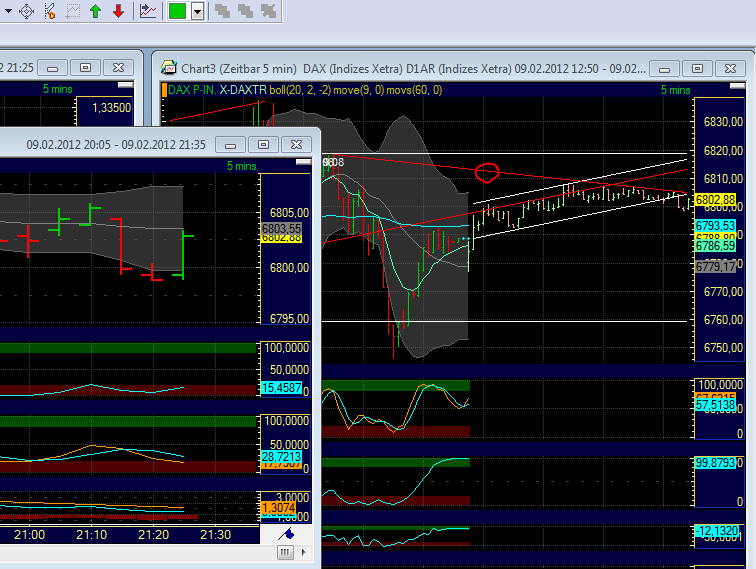Maximize the Chart3 DAX window
The width and height of the screenshot is (756, 569).
click(x=697, y=68)
